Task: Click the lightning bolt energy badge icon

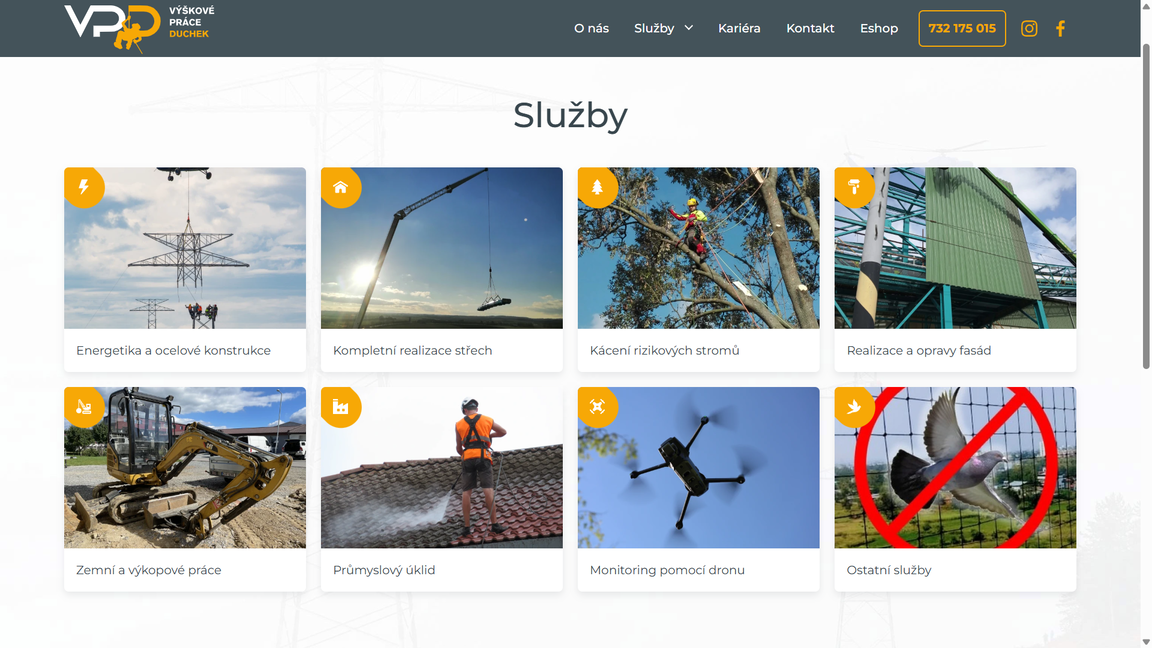Action: 84,187
